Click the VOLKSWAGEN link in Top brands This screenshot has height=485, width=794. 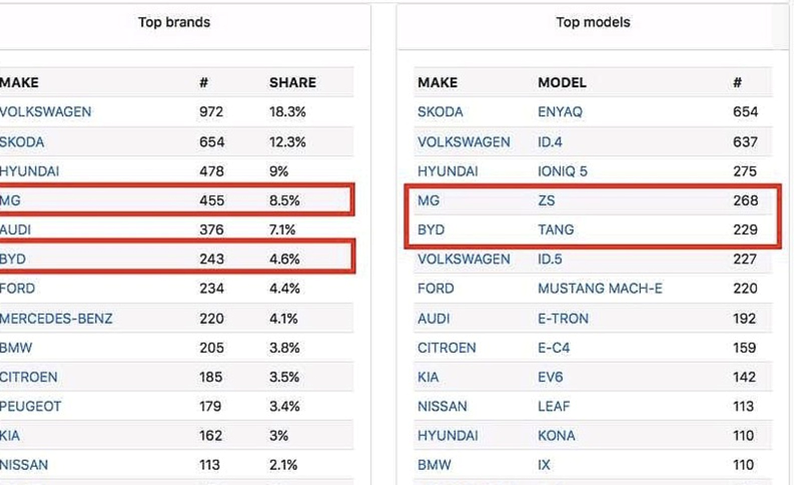click(46, 112)
